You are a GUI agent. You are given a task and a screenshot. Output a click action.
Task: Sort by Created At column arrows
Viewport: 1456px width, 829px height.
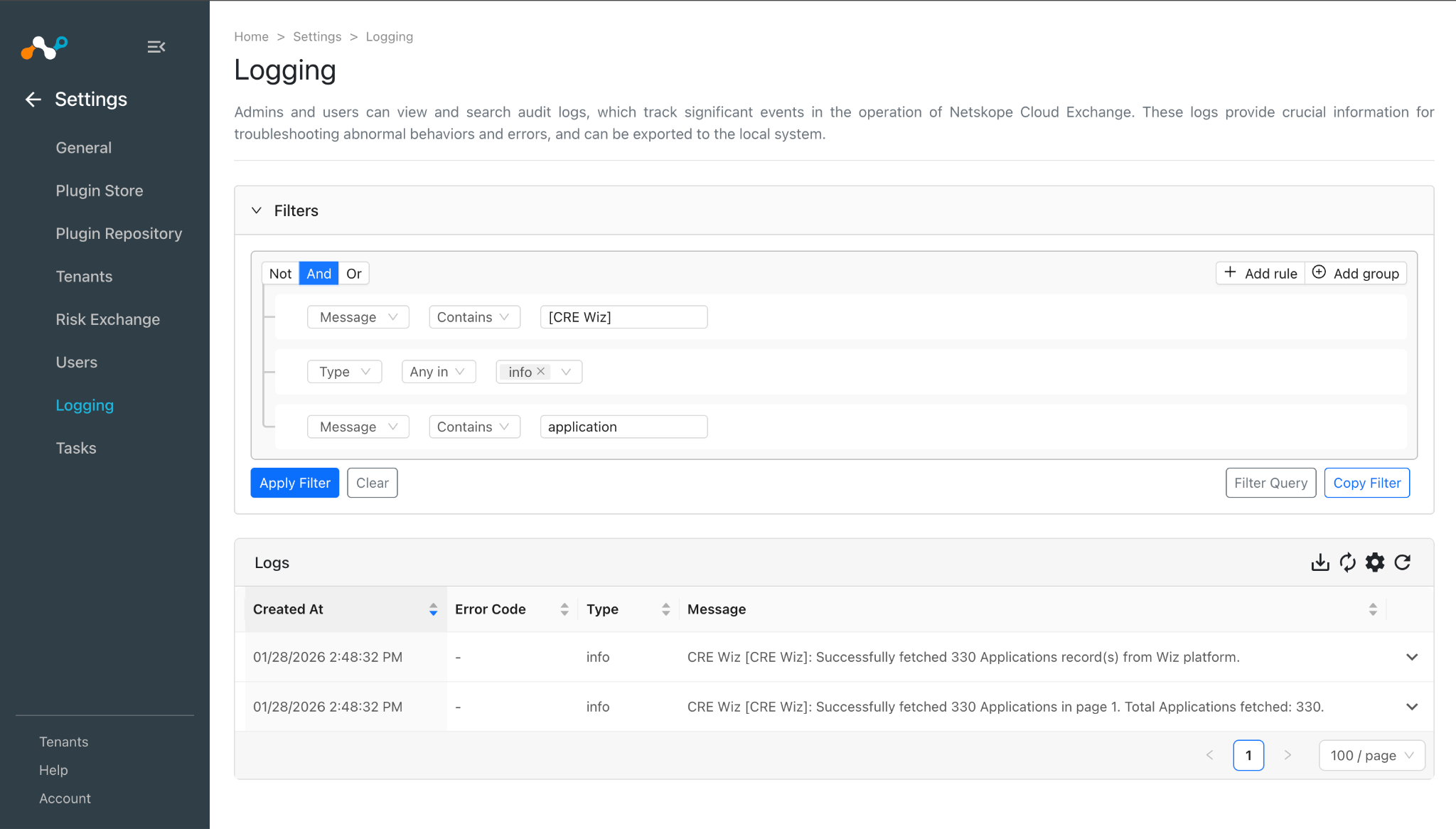tap(433, 609)
